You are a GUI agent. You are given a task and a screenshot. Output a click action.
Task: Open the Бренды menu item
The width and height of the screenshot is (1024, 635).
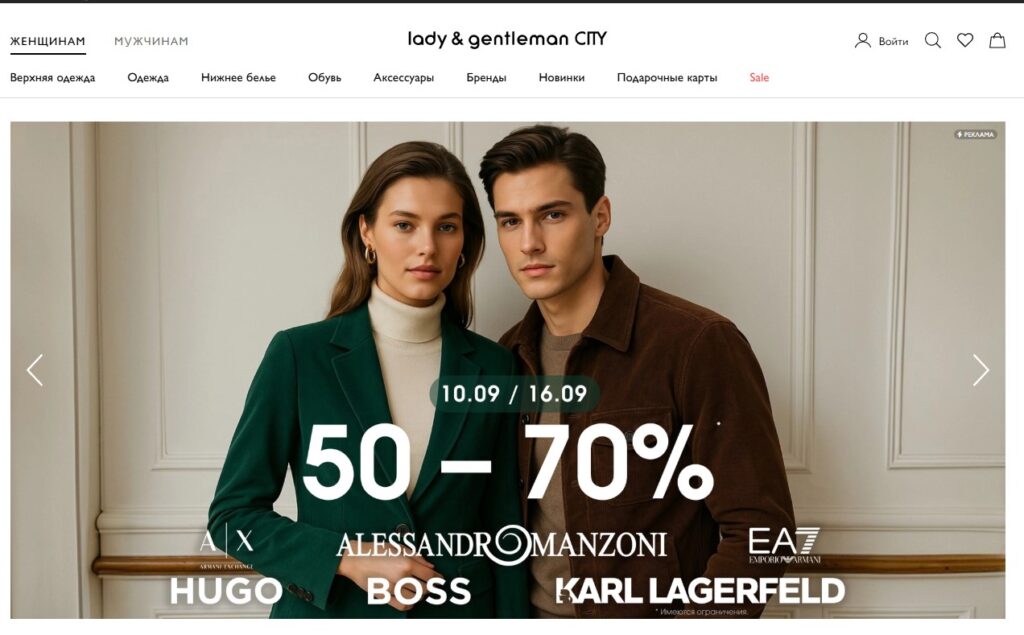click(x=486, y=78)
